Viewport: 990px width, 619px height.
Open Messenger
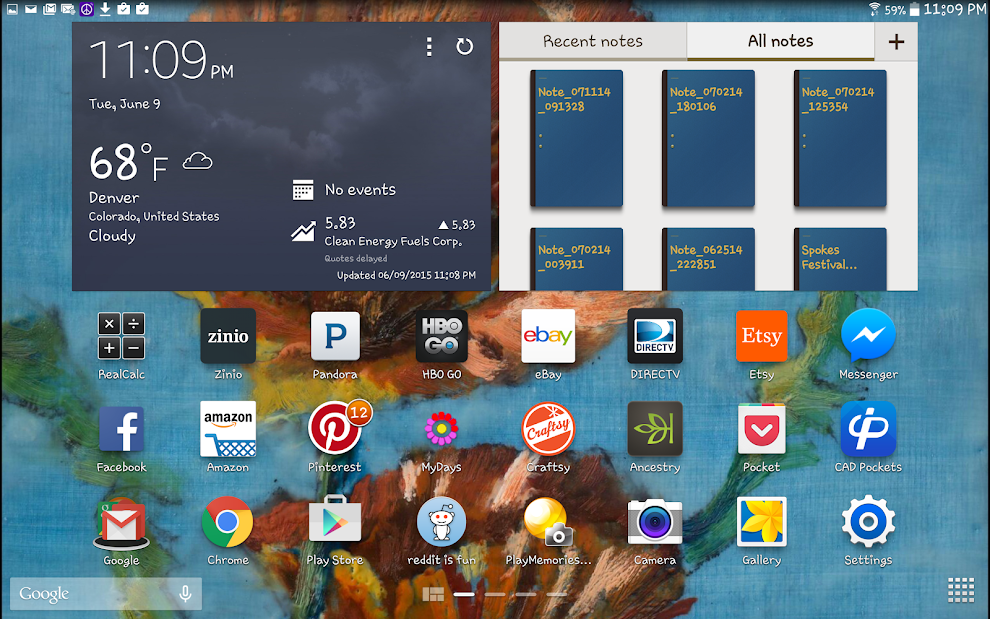868,335
